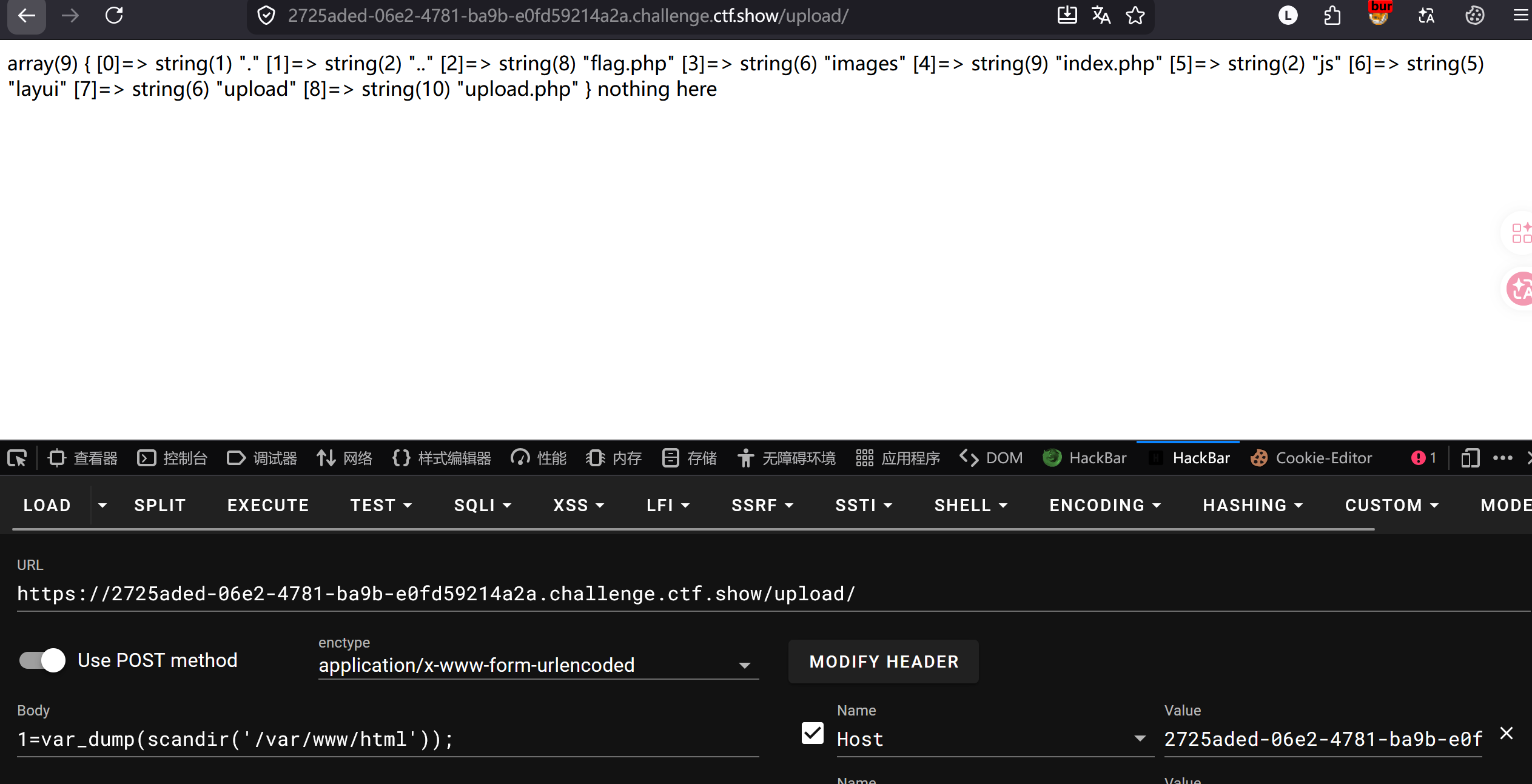Open the account profile L icon
Image resolution: width=1532 pixels, height=784 pixels.
point(1288,16)
